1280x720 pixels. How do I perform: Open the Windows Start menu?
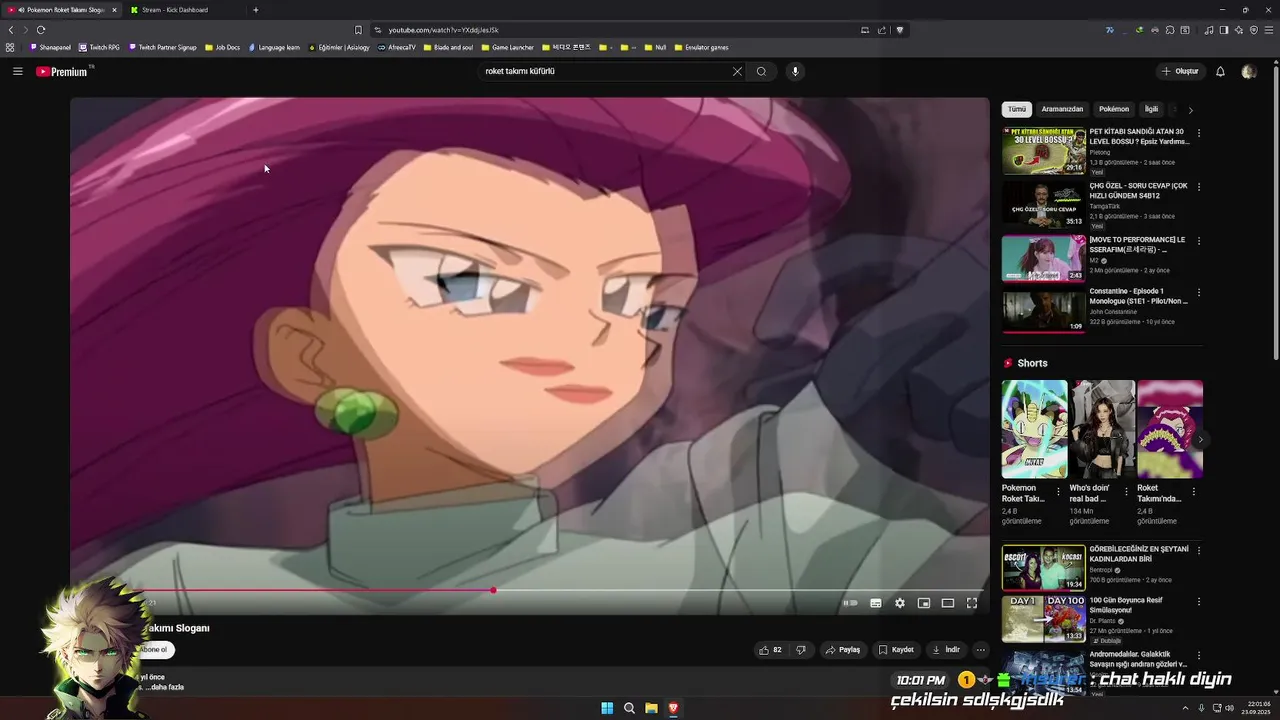(x=607, y=708)
